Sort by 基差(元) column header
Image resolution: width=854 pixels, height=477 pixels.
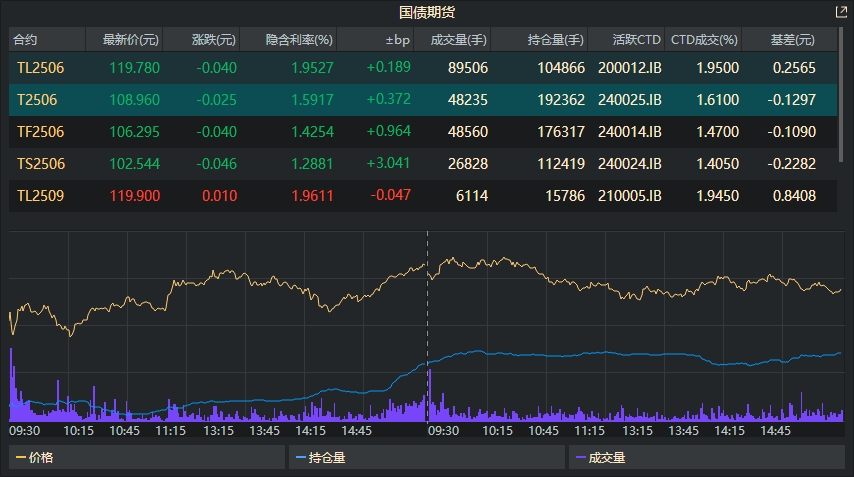coord(789,40)
